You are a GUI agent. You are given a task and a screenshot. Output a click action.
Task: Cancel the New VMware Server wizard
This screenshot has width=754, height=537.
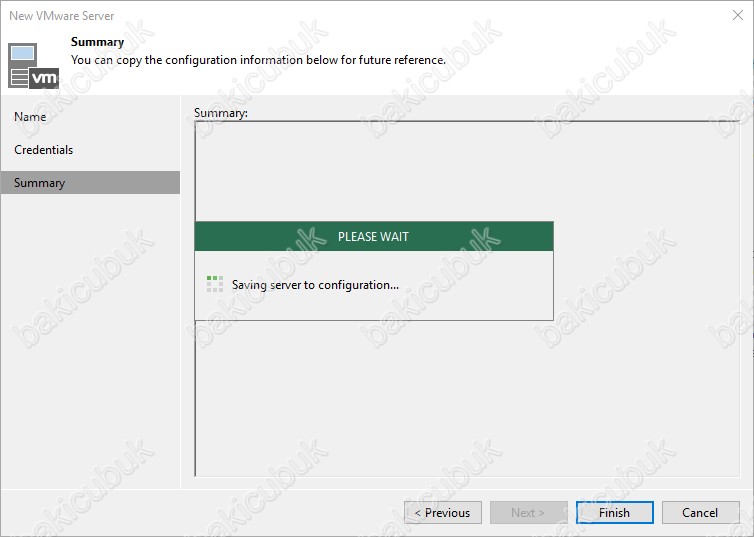coord(701,512)
